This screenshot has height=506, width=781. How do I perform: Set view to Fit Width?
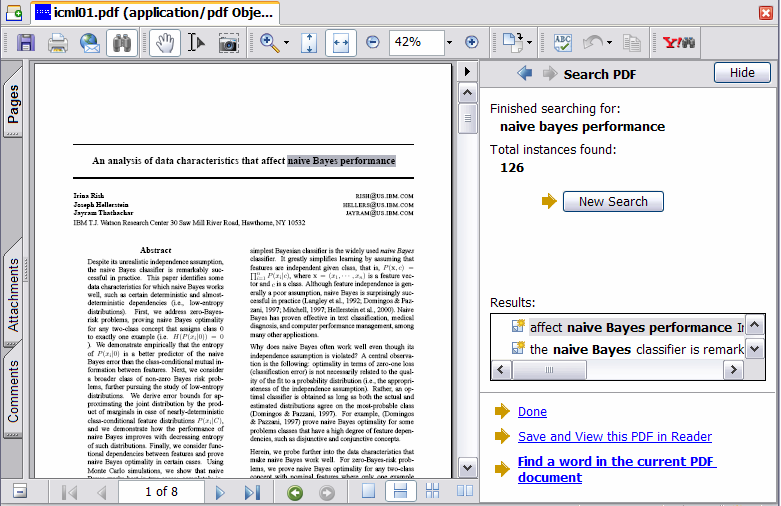[x=341, y=43]
